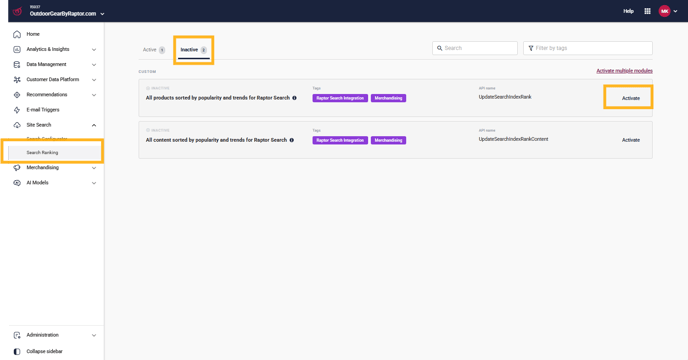Click the AI Models eye icon
Viewport: 688px width, 360px height.
(17, 183)
